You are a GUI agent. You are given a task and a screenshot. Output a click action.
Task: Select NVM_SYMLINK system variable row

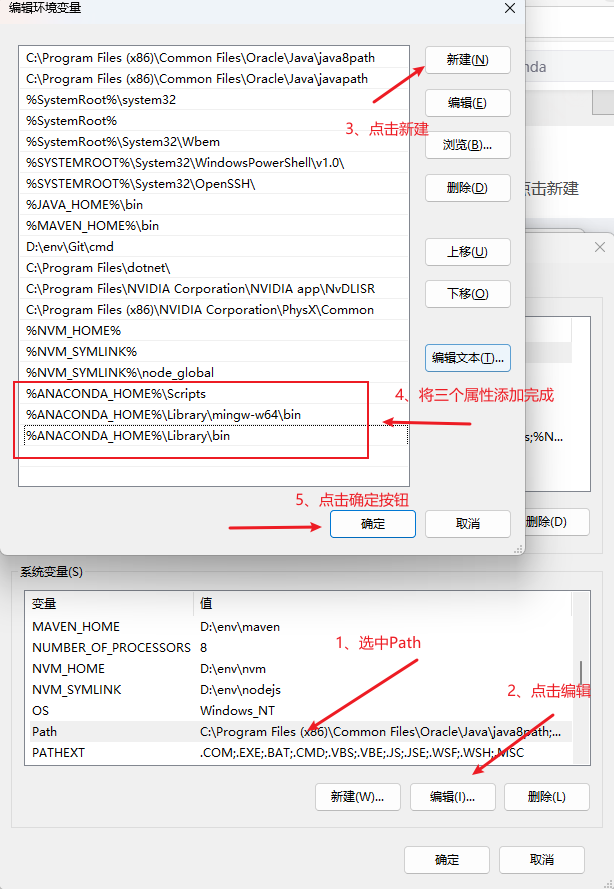tap(298, 689)
